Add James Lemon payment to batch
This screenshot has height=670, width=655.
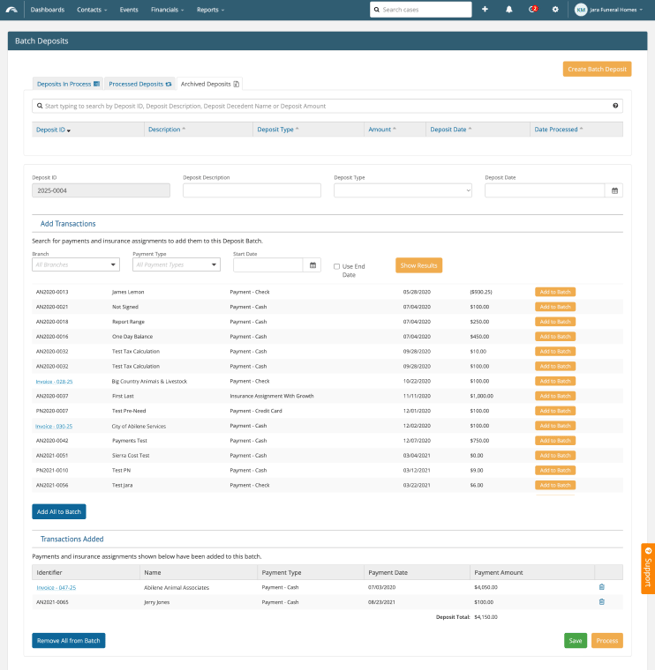tap(555, 292)
